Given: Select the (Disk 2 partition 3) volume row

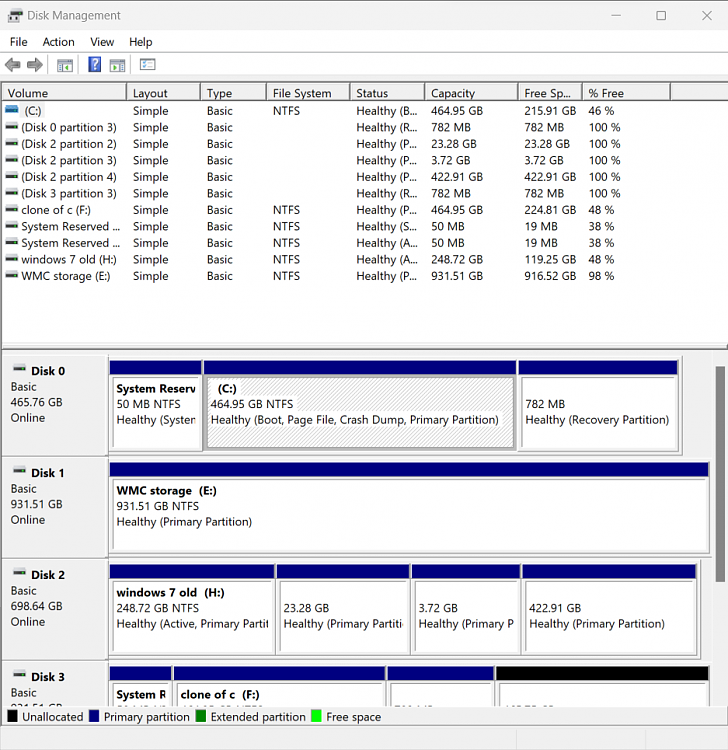Looking at the screenshot, I should (x=337, y=160).
